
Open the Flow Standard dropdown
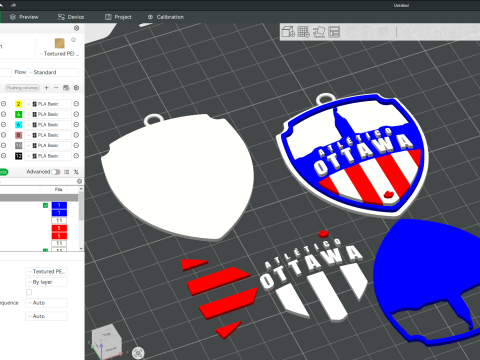[x=52, y=72]
